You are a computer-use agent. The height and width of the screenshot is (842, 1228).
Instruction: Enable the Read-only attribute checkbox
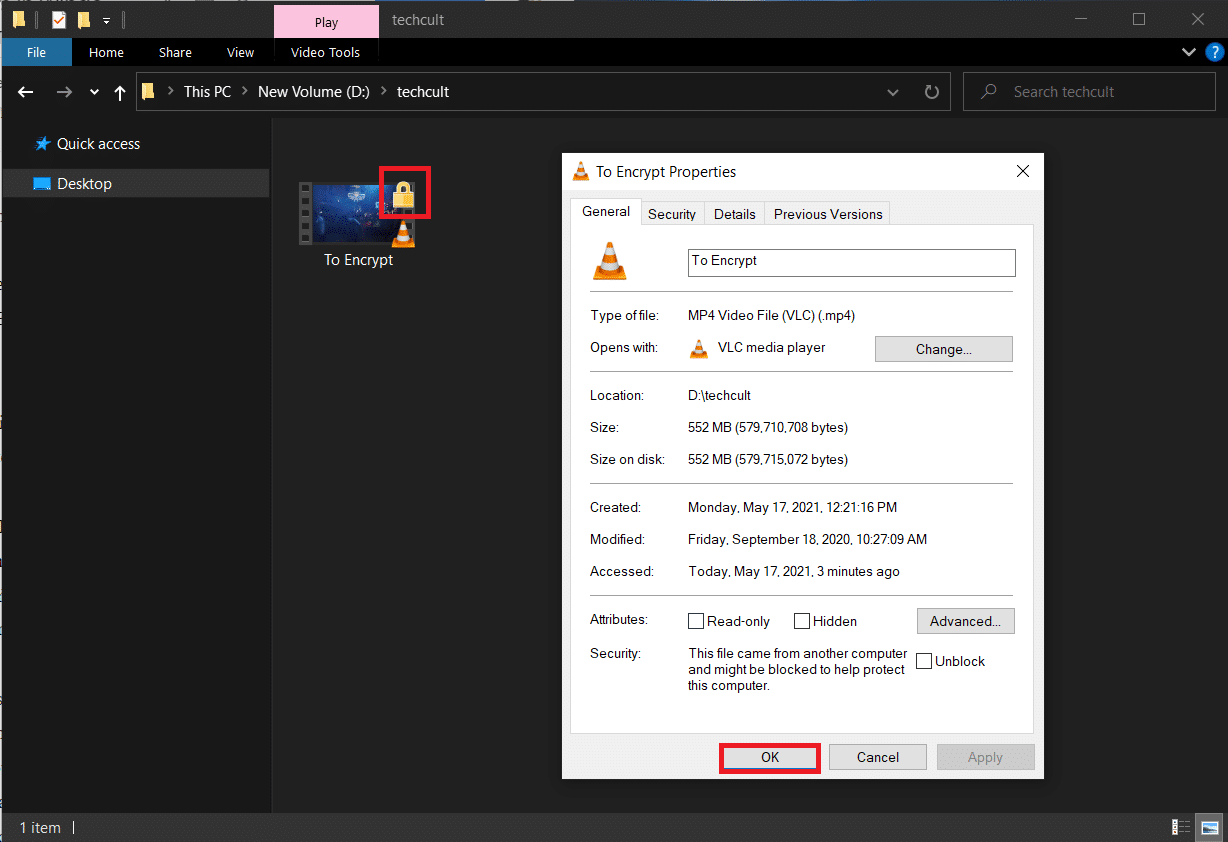[x=696, y=621]
